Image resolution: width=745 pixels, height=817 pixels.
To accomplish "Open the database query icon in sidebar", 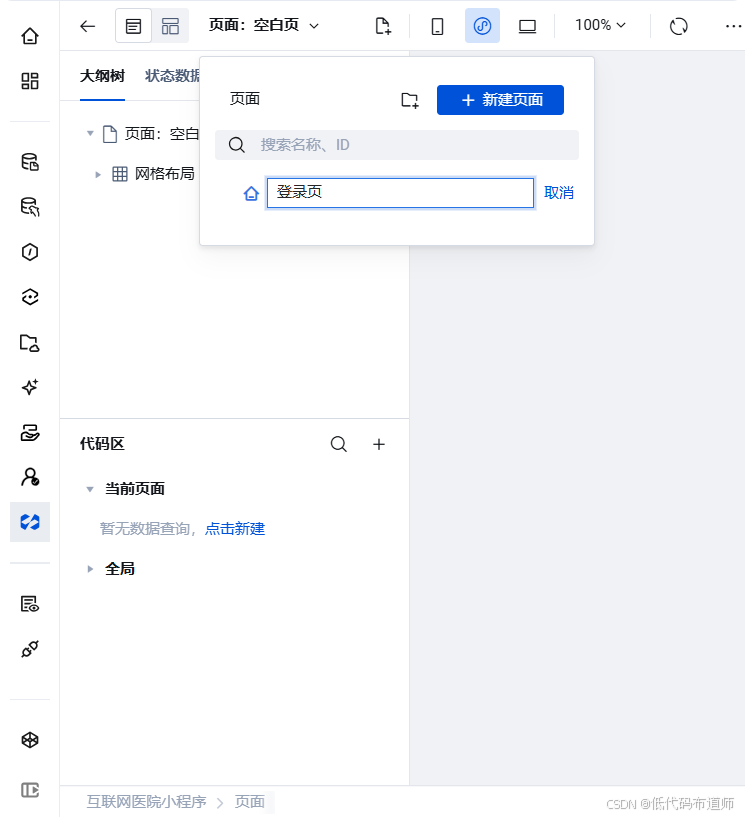I will (x=30, y=207).
